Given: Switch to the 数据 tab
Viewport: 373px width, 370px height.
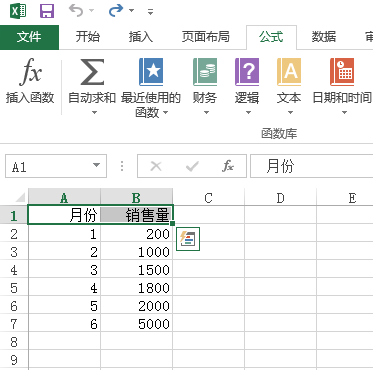Looking at the screenshot, I should click(x=324, y=37).
